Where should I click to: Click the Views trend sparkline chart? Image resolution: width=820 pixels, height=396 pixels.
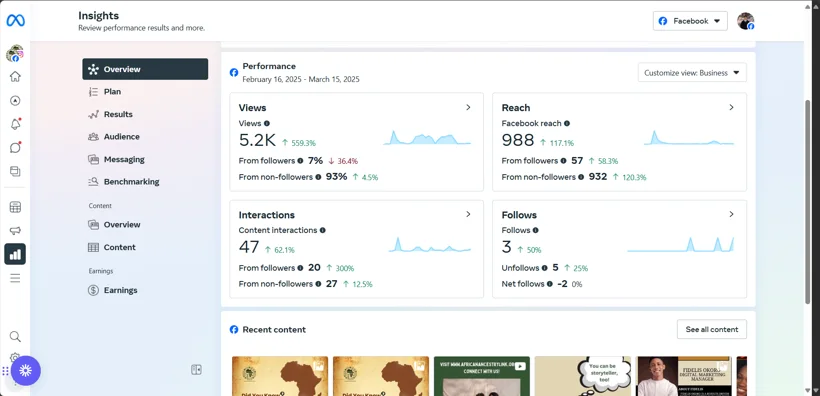[x=427, y=138]
